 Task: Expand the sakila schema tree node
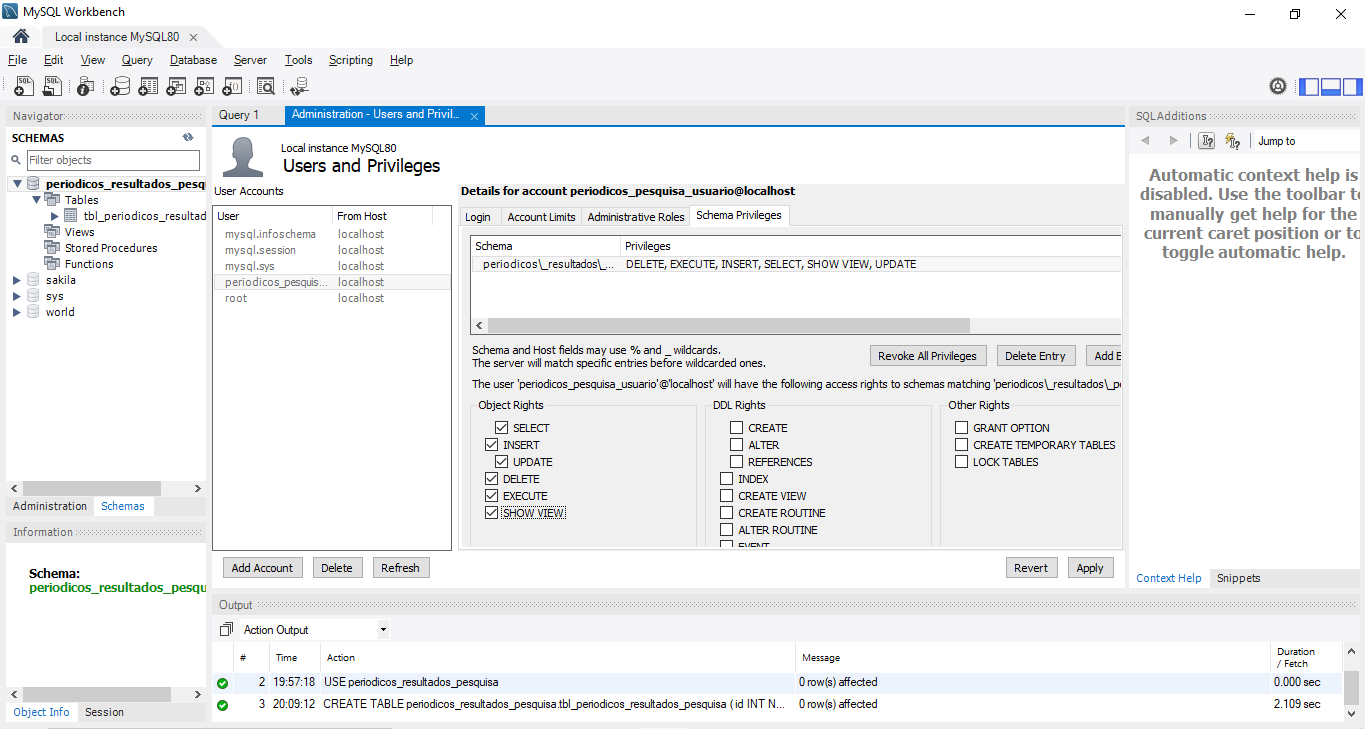[17, 280]
